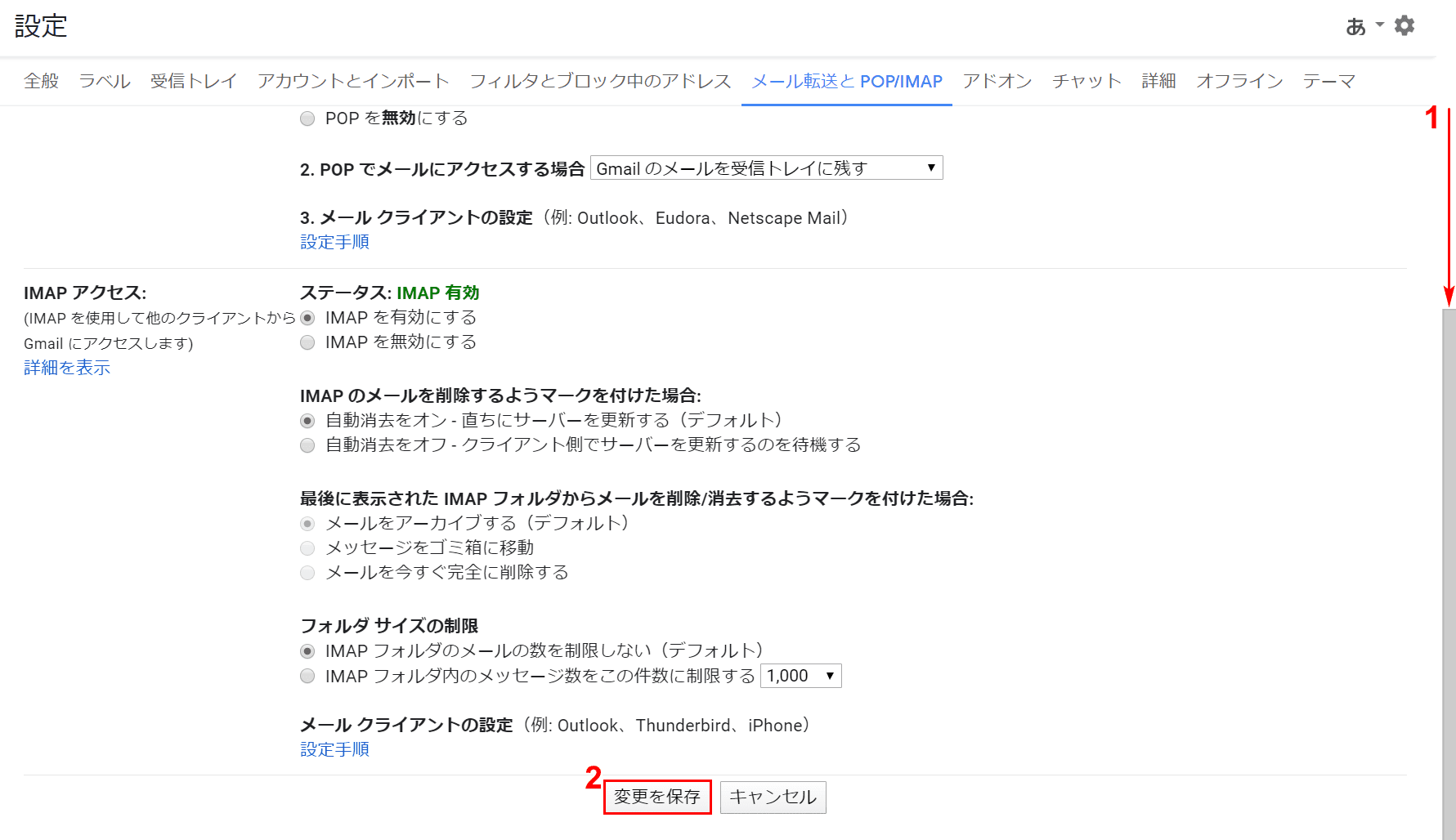This screenshot has height=840, width=1456.
Task: Open the 1,000 message limit dropdown
Action: 800,676
